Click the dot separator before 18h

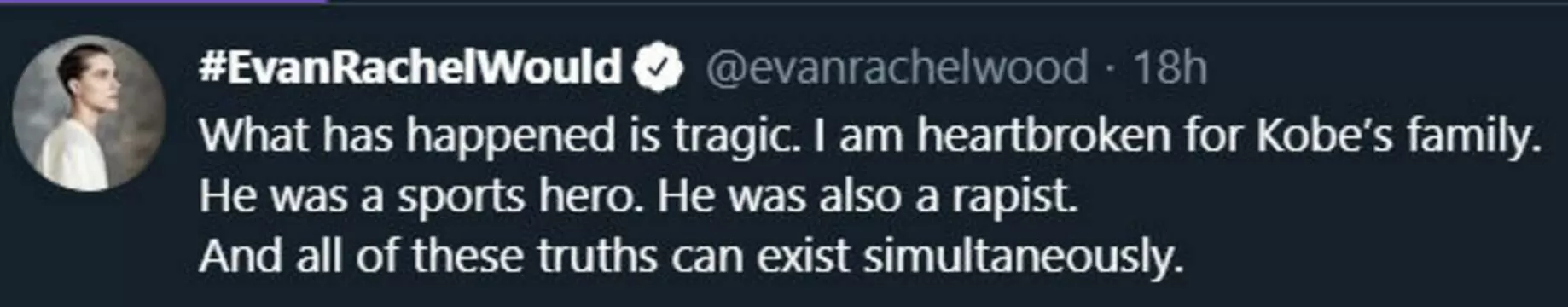click(1109, 69)
